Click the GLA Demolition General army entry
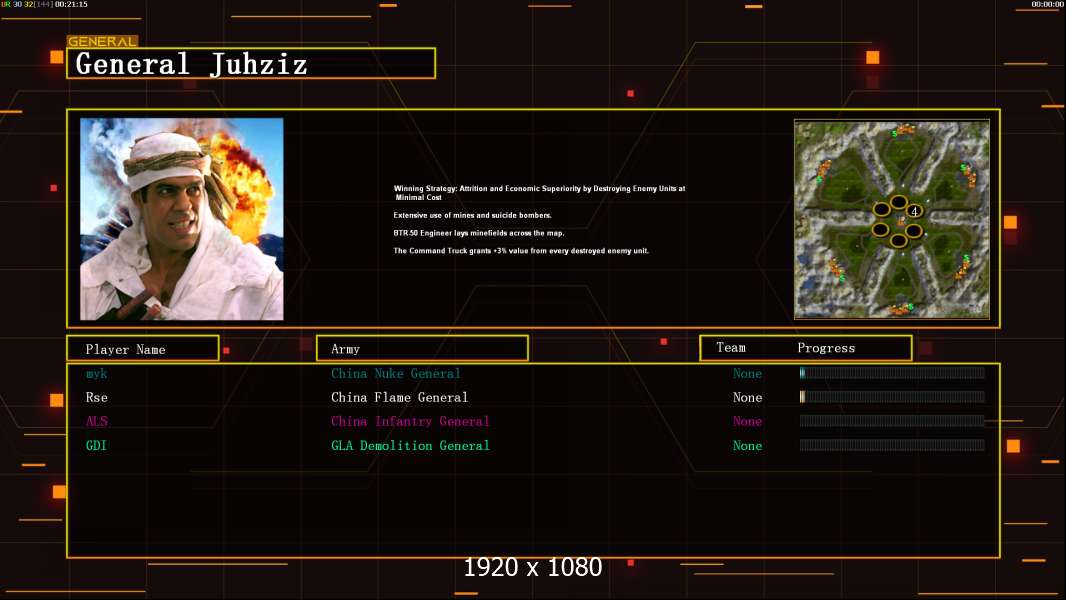 click(410, 446)
